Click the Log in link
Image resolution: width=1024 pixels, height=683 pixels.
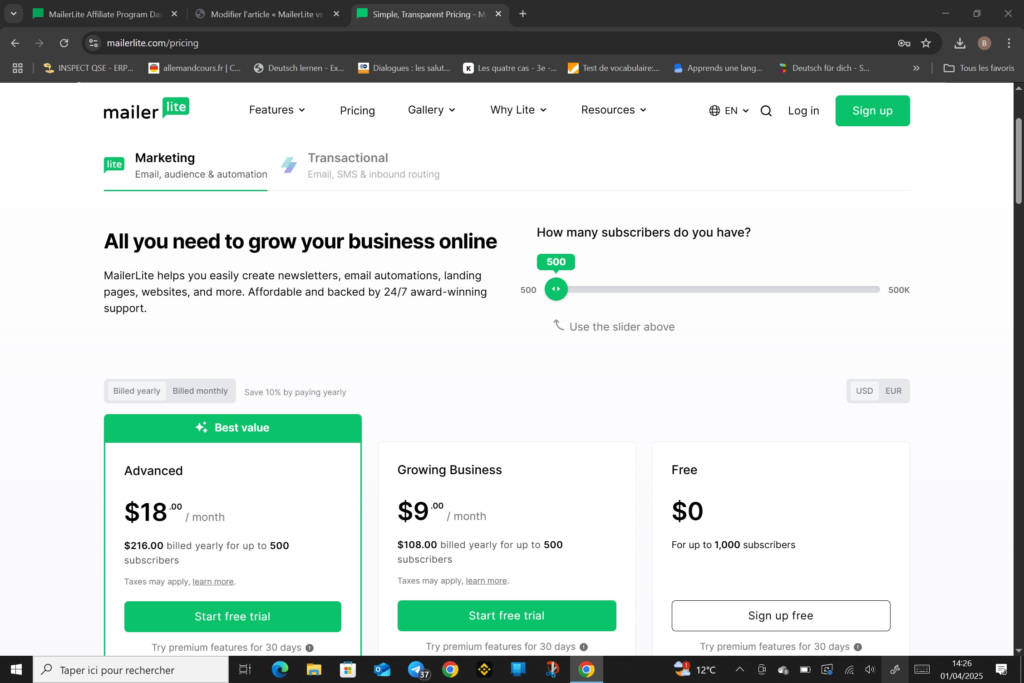(x=803, y=111)
